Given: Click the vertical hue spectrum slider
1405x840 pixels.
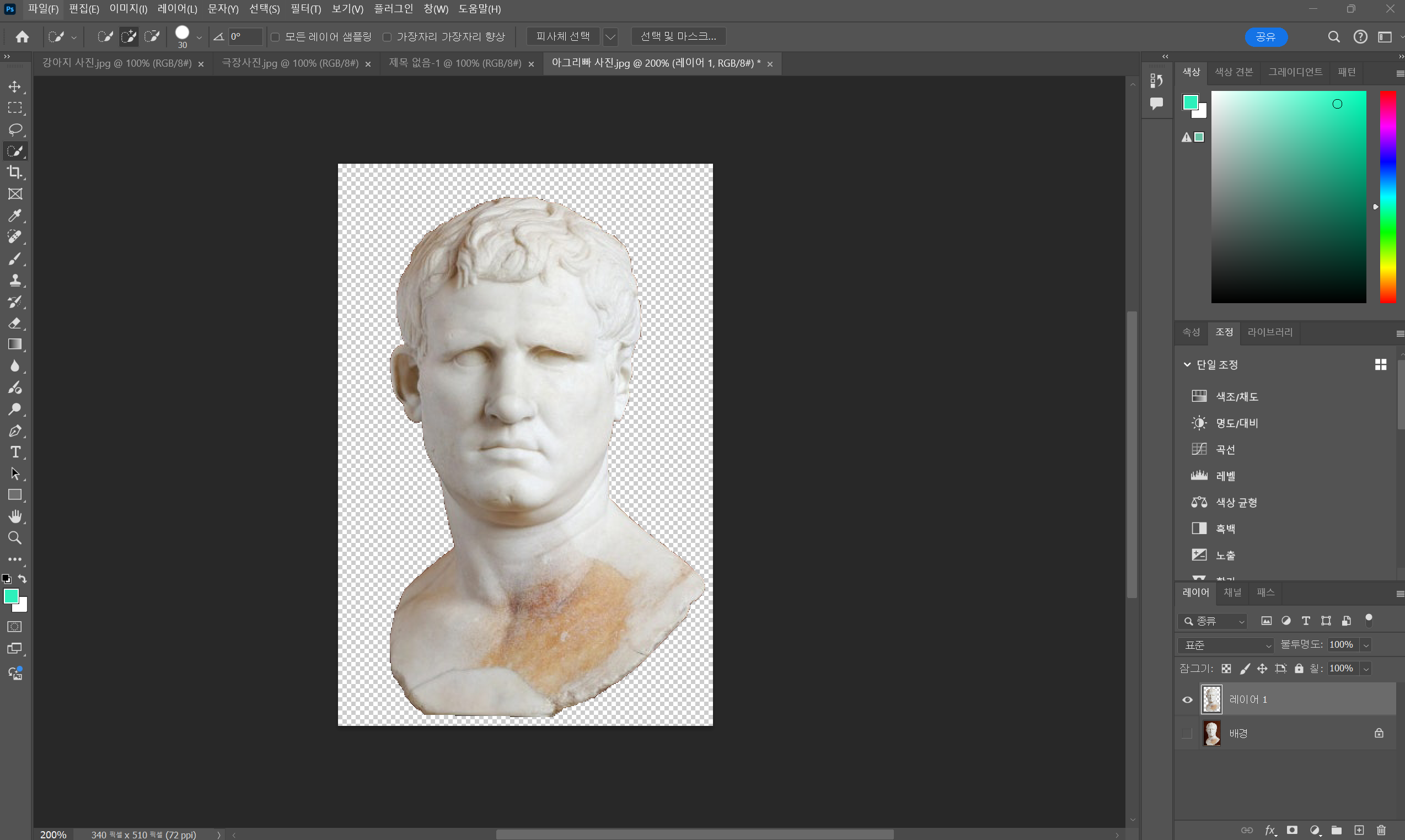Looking at the screenshot, I should click(x=1387, y=196).
